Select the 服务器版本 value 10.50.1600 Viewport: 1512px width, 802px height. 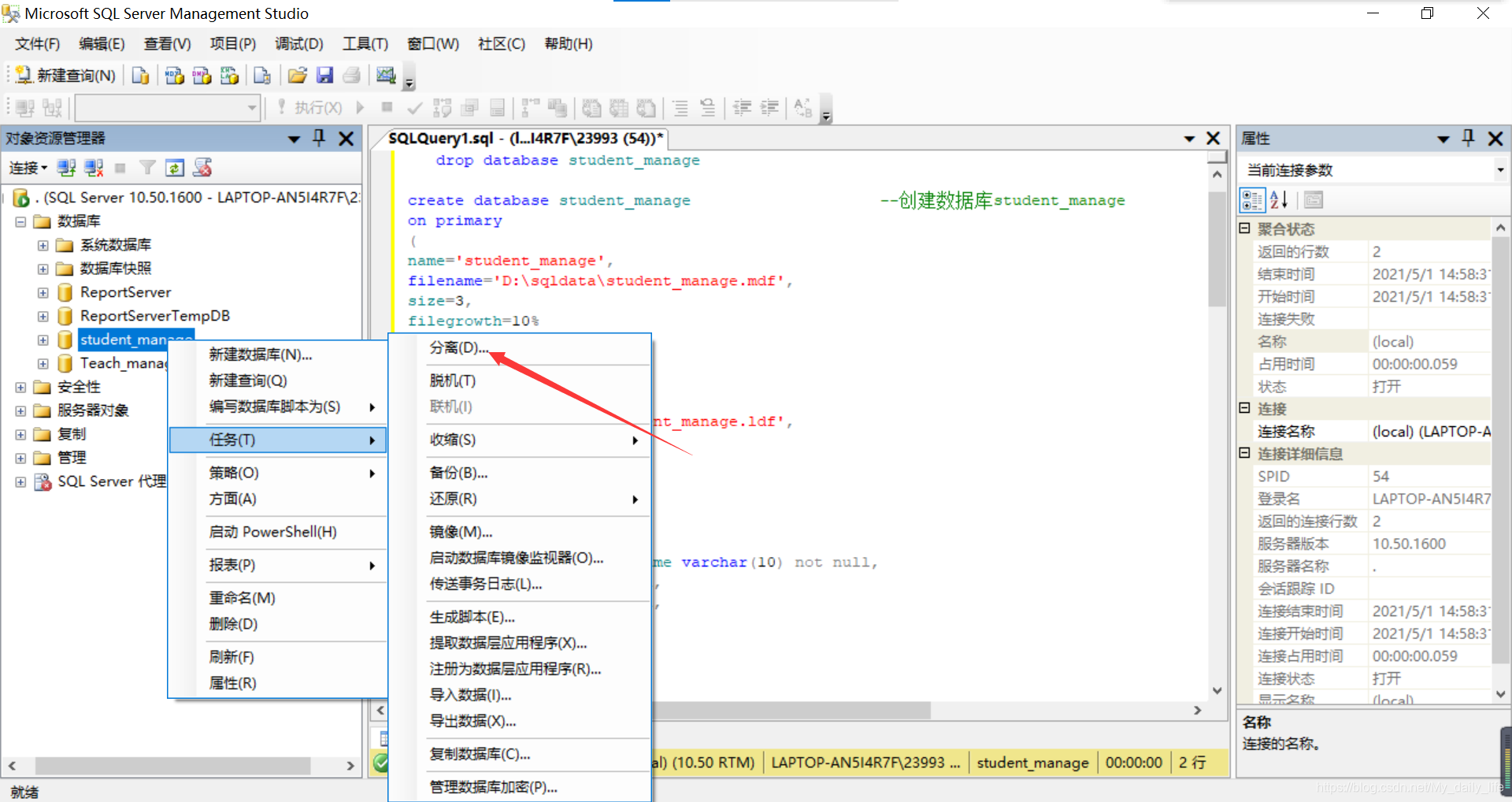1409,544
